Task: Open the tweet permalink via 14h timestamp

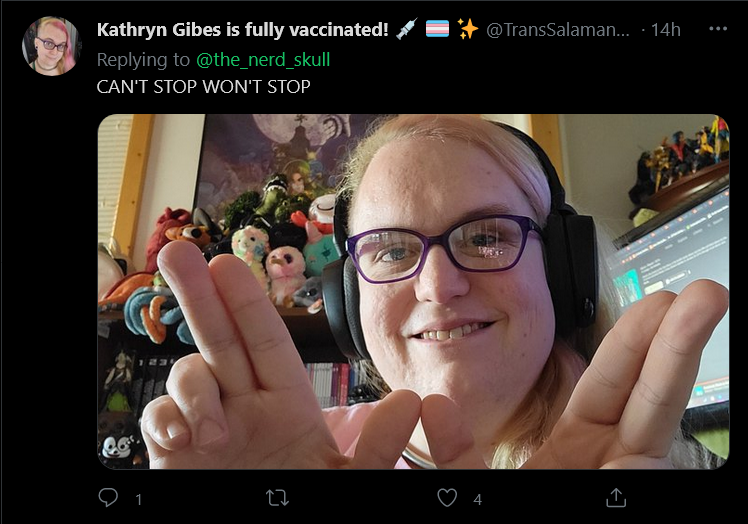Action: point(665,30)
